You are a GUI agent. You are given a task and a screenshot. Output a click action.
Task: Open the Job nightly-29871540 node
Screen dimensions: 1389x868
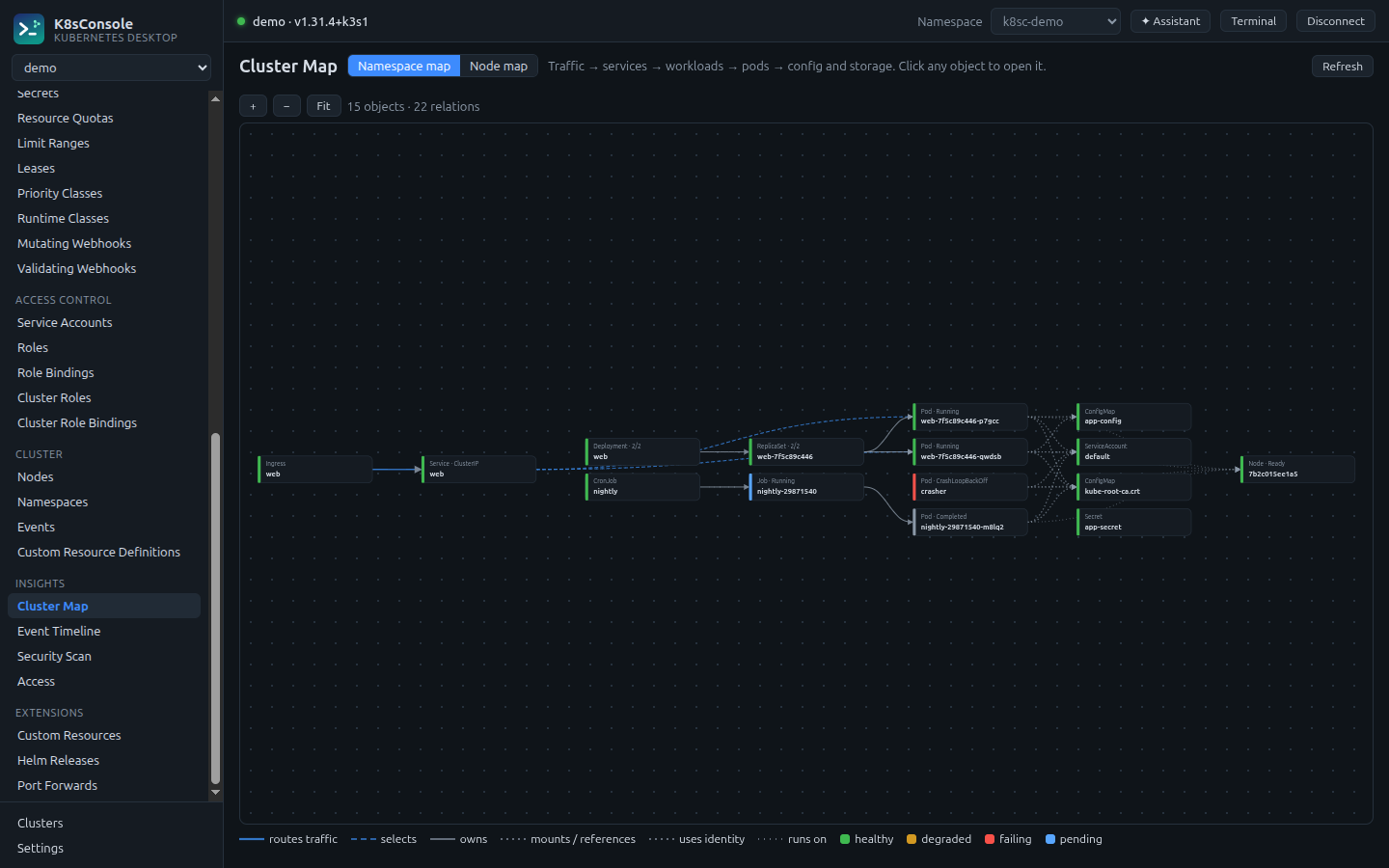tap(806, 486)
